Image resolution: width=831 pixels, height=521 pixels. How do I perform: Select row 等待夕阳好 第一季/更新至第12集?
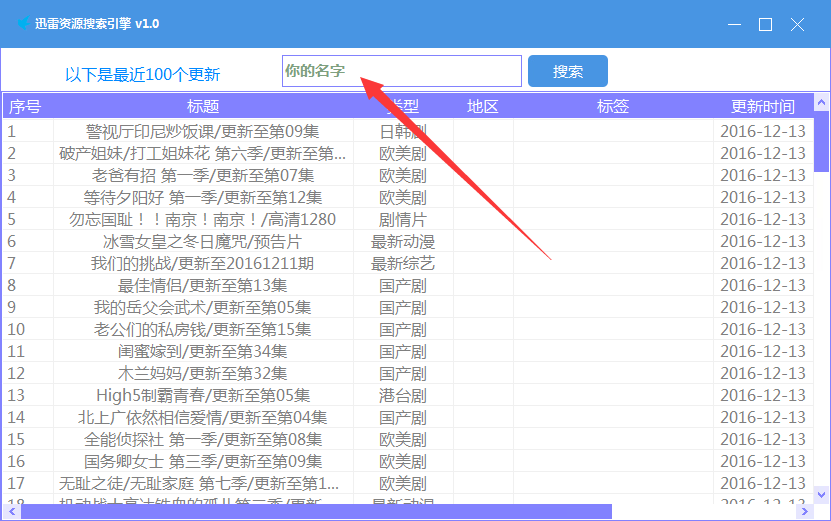[x=408, y=197]
